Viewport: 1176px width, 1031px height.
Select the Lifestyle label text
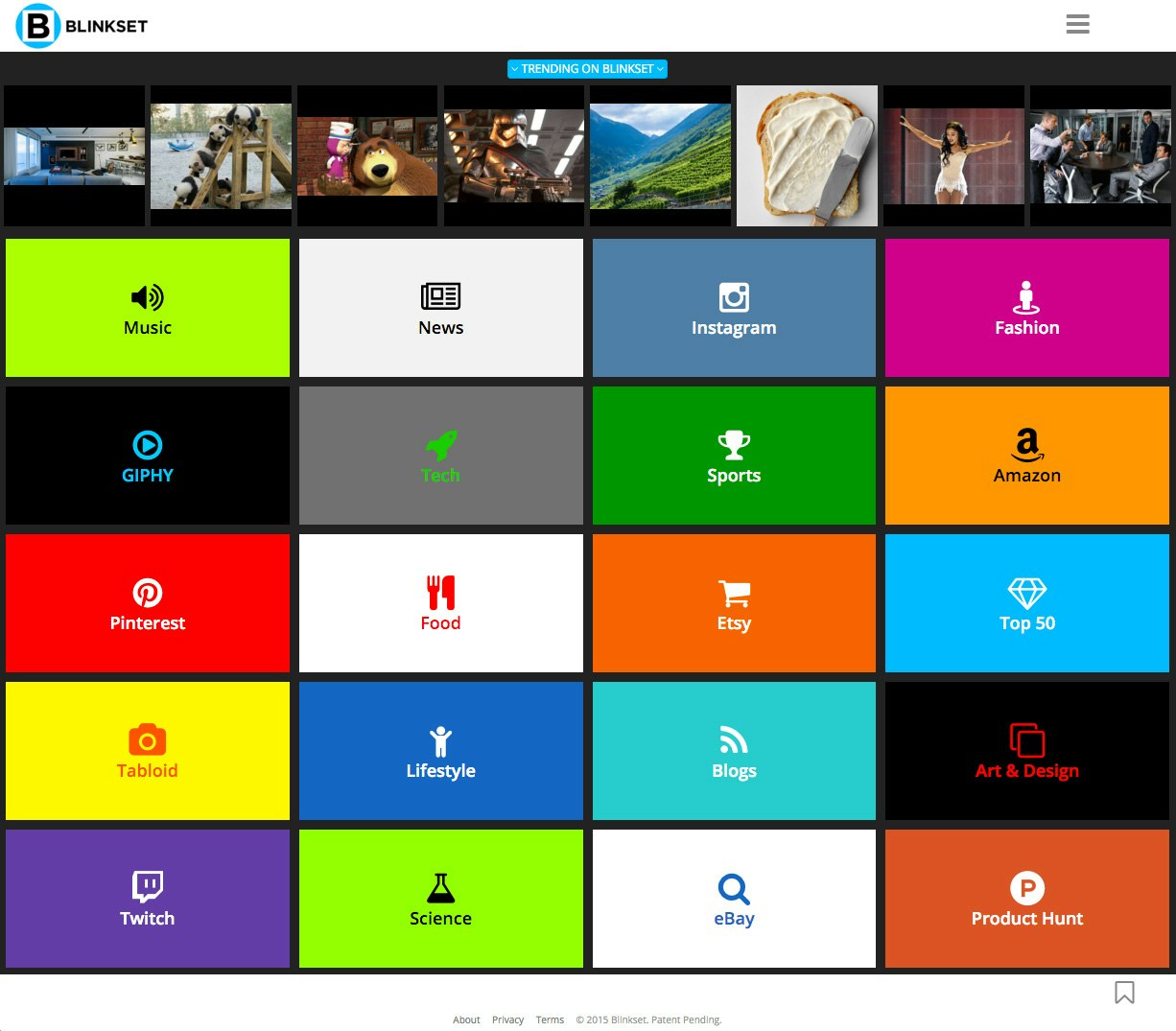441,771
